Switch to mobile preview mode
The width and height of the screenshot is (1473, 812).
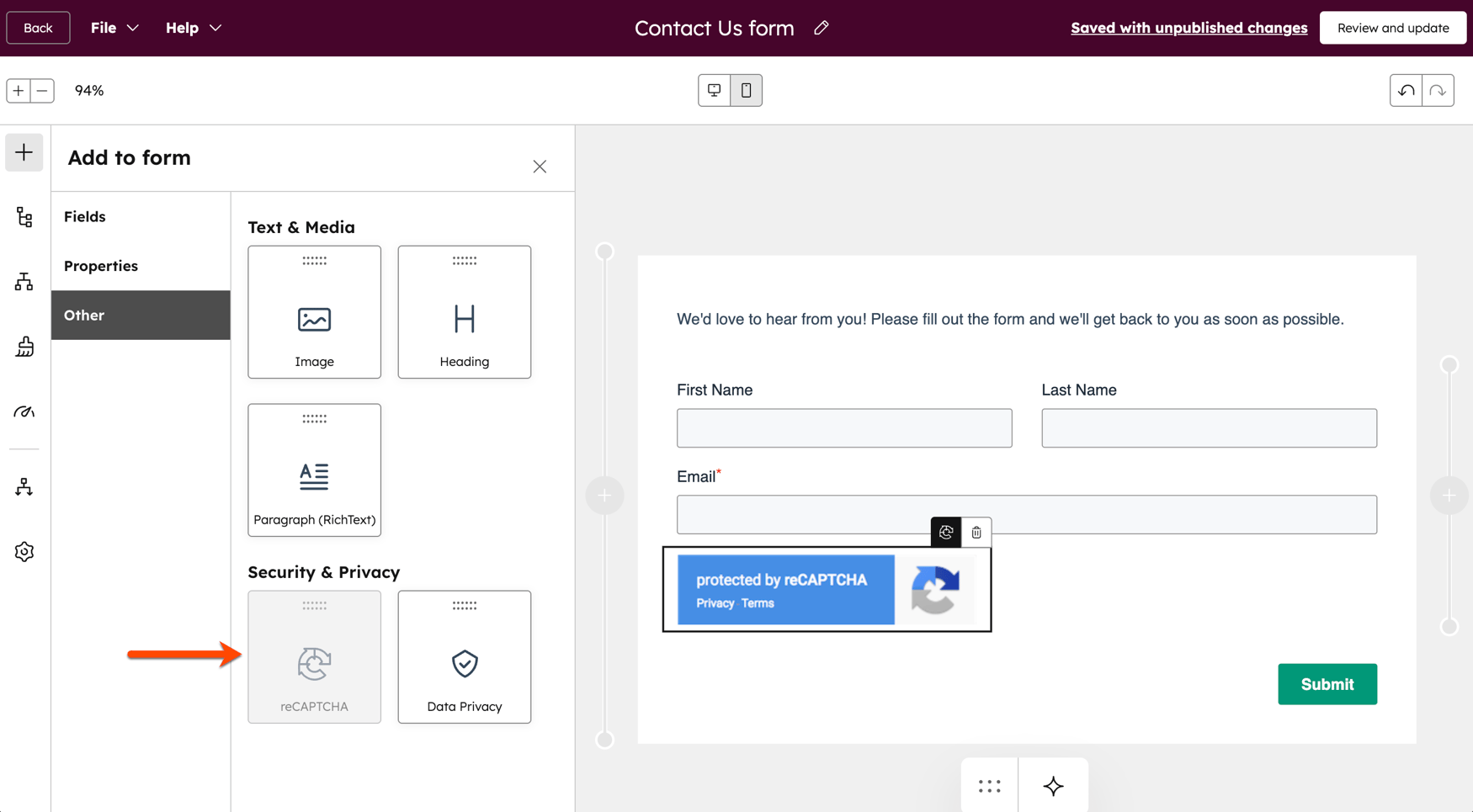point(746,90)
